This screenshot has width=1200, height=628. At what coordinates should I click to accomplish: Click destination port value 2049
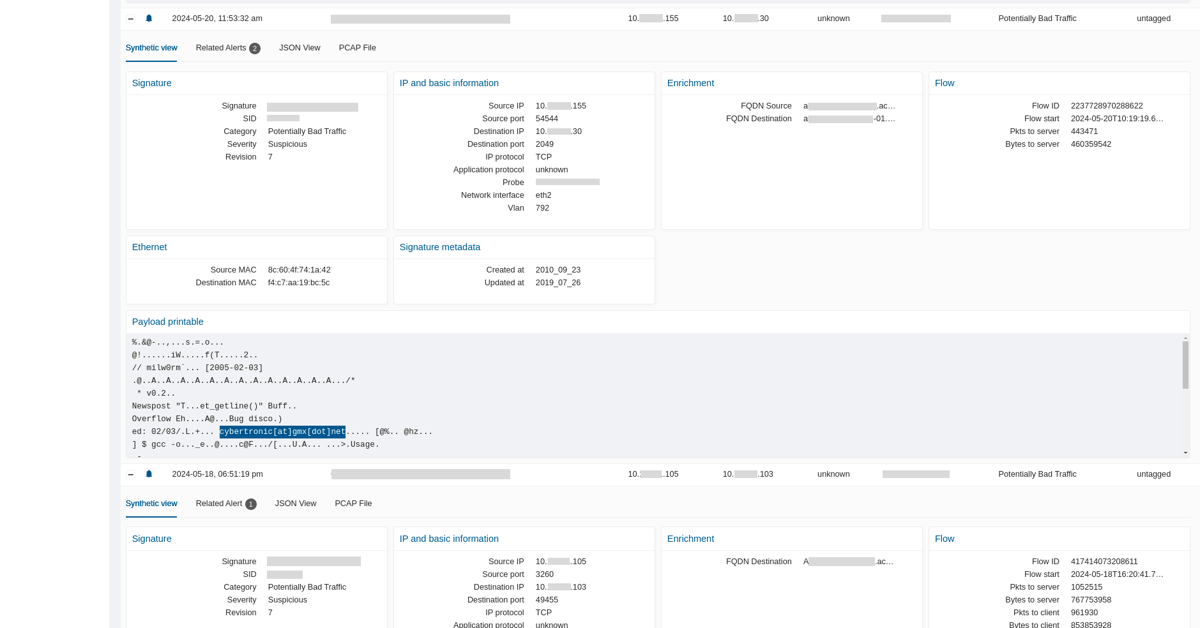544,144
